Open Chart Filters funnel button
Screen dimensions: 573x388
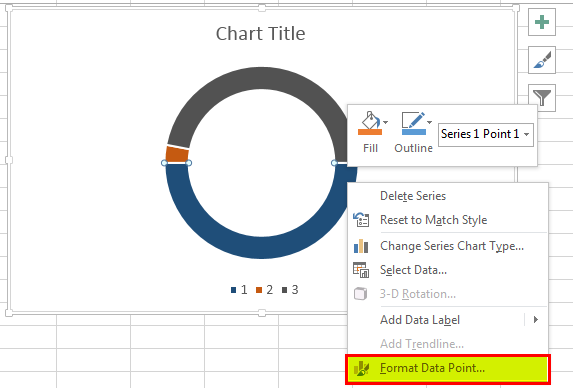[542, 98]
